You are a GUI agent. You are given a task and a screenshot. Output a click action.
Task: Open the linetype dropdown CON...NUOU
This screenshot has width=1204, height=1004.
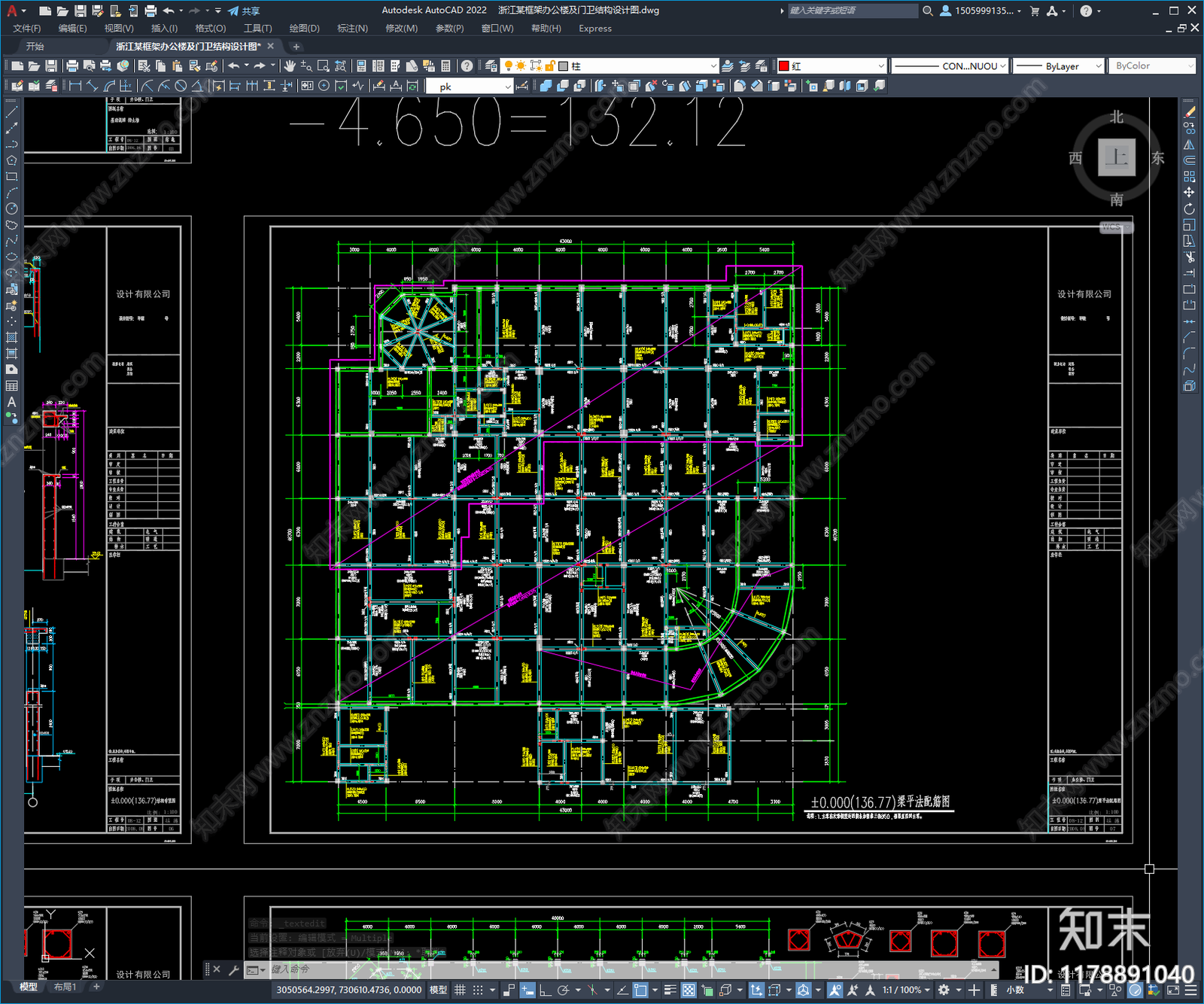pos(950,66)
